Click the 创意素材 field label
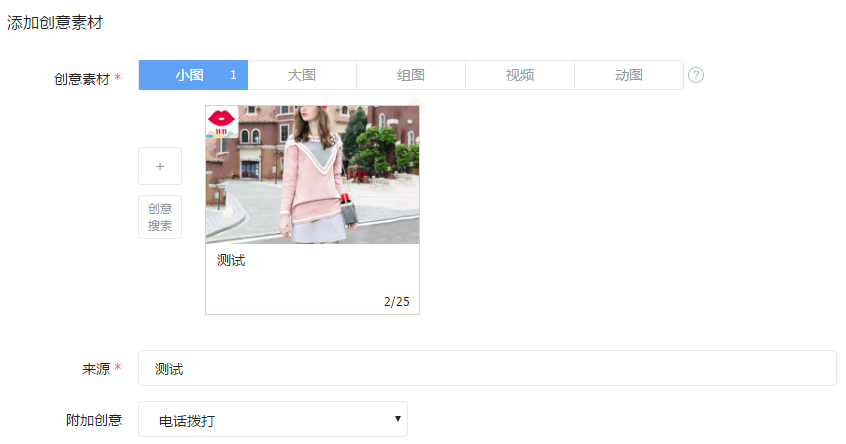 pyautogui.click(x=82, y=78)
